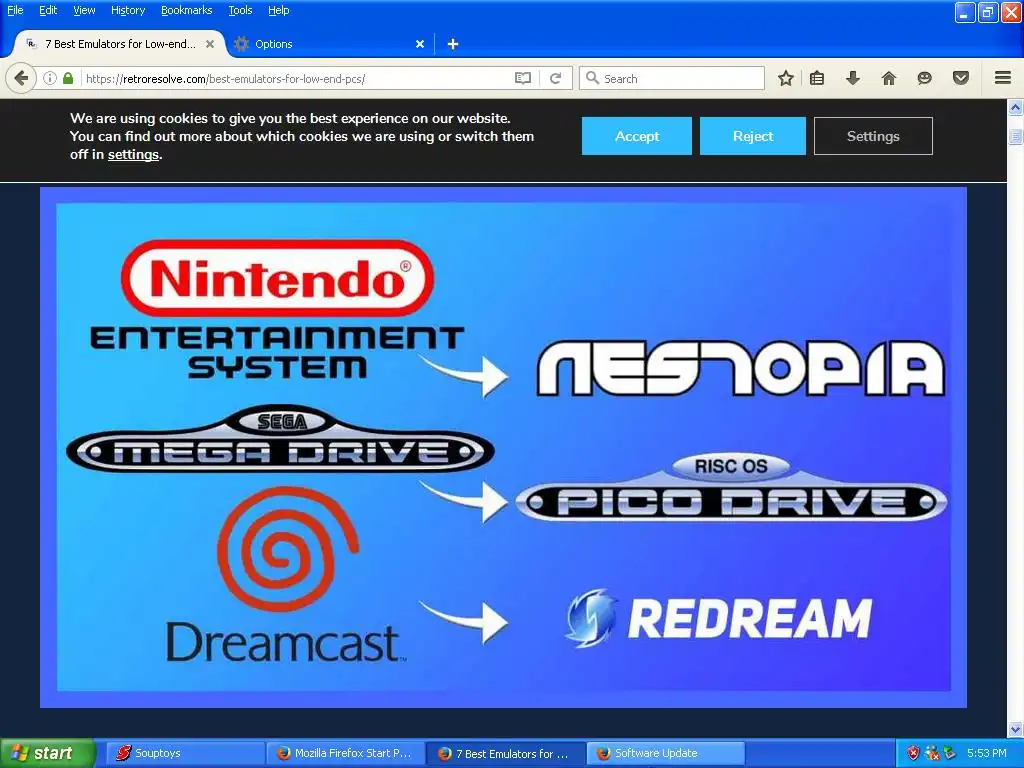The image size is (1024, 768).
Task: Open the Help menu
Action: coord(279,10)
